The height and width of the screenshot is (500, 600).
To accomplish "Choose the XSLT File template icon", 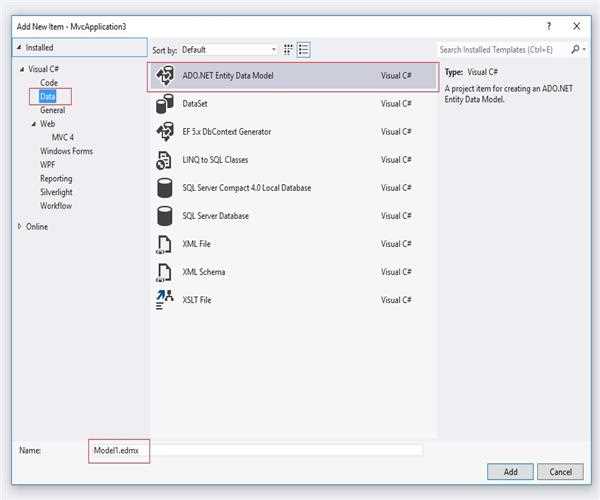I will [x=165, y=299].
